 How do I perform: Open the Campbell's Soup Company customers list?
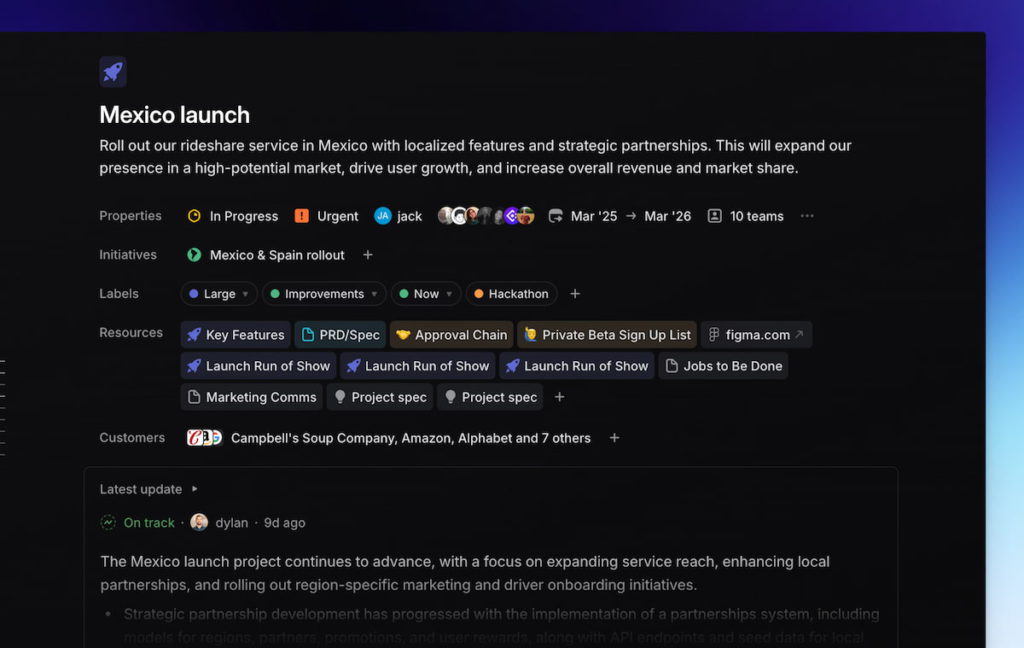[410, 438]
